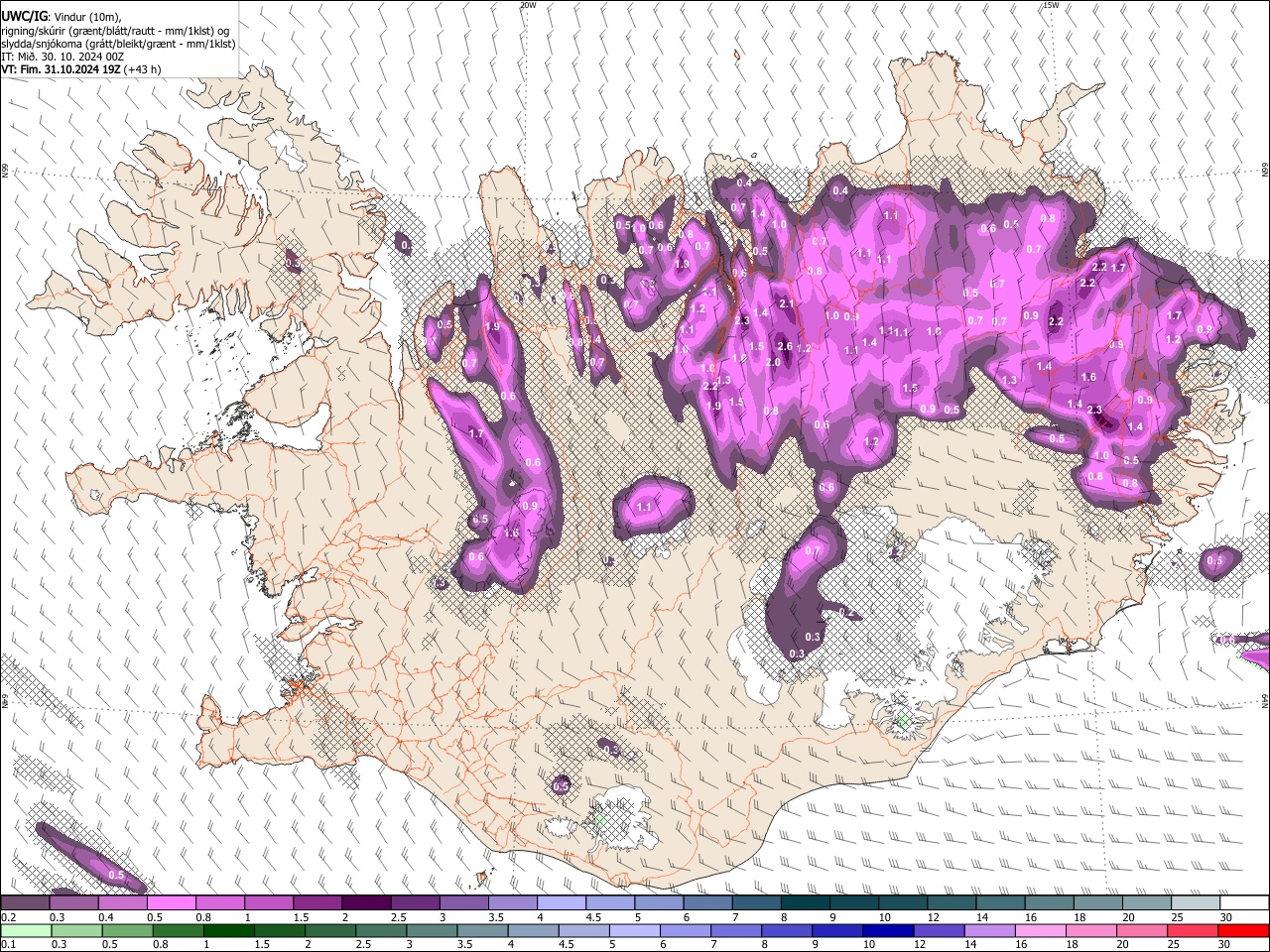Screen dimensions: 1270x952
Task: Click the light pink 16 swatch, lower legend
Action: (x=1039, y=930)
